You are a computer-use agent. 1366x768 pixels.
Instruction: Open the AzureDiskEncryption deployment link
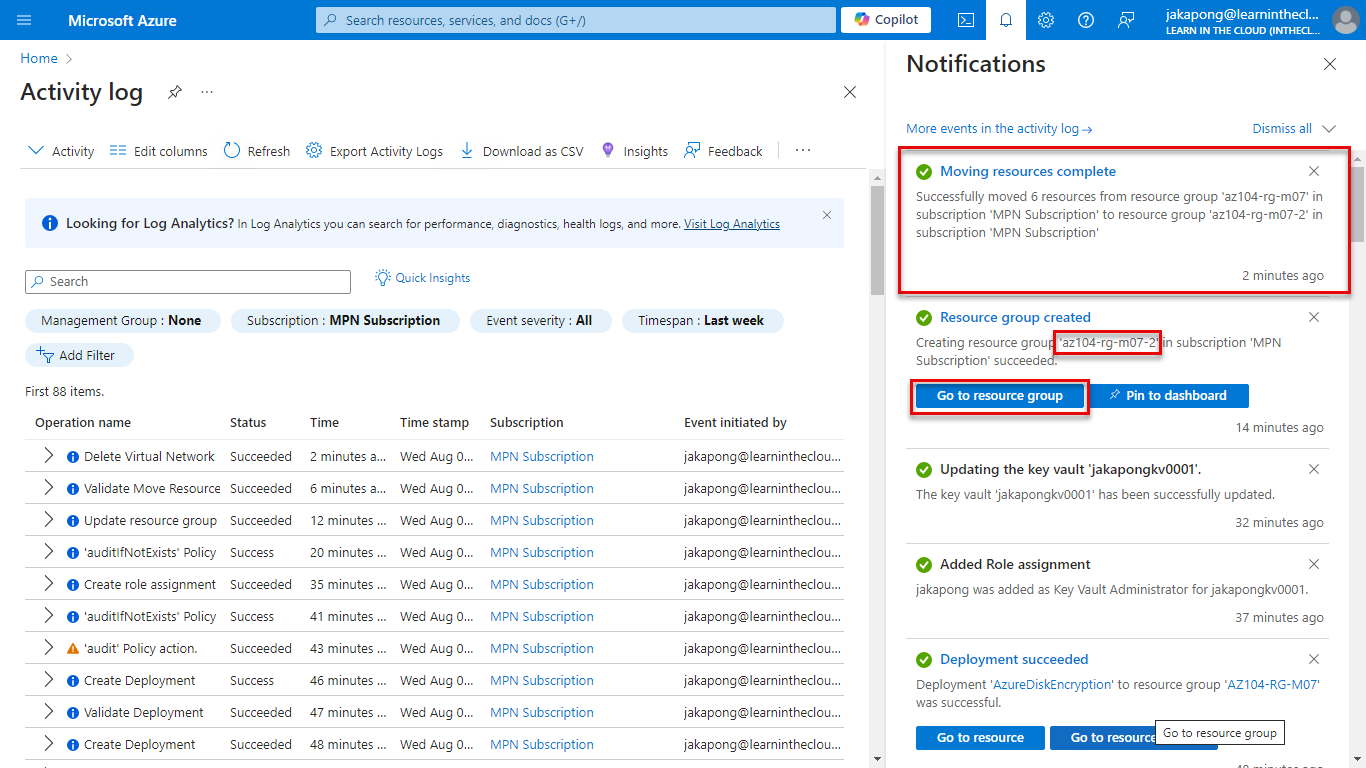[x=1051, y=685]
